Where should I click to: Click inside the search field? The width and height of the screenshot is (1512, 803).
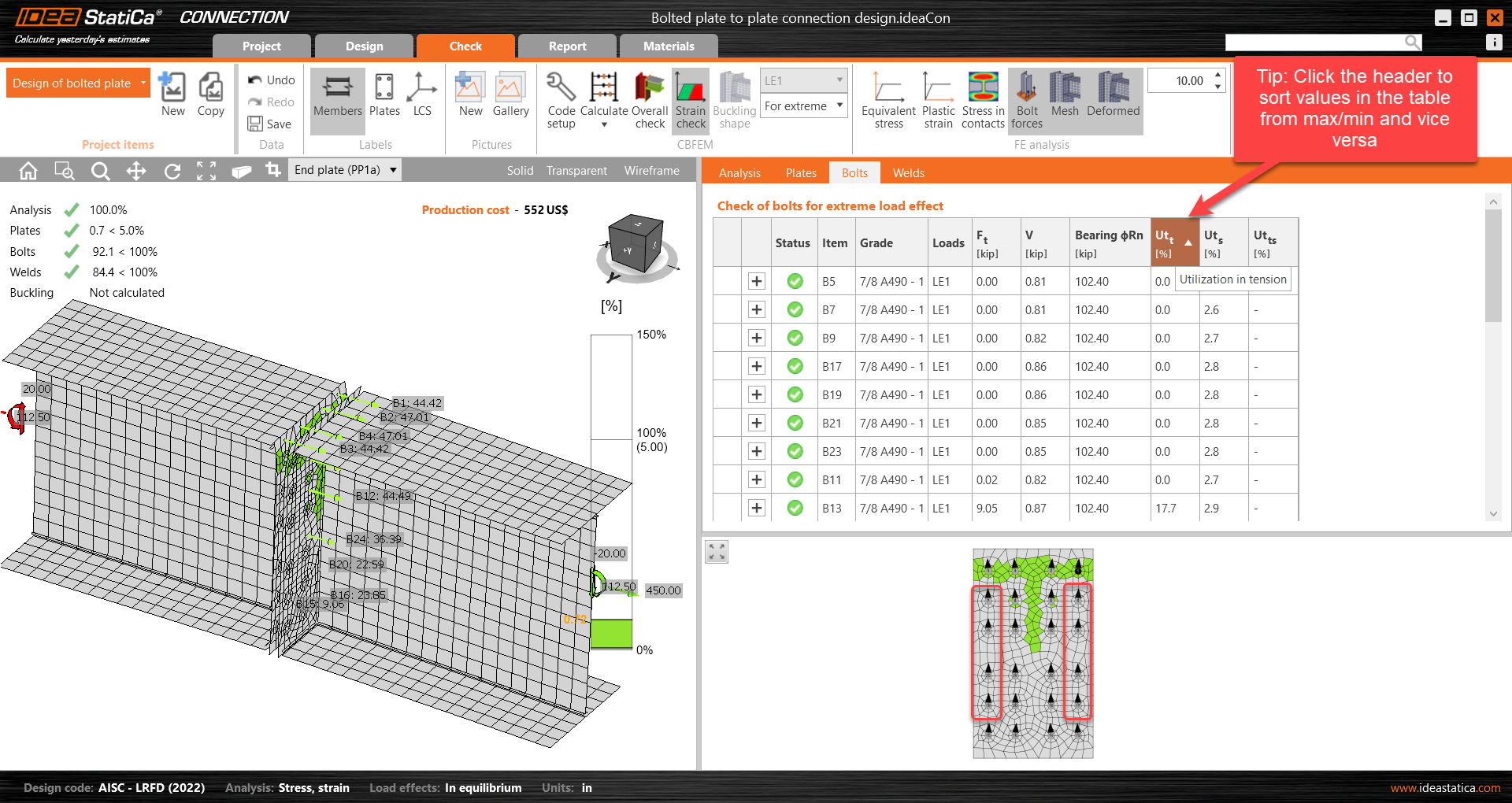tap(1315, 42)
